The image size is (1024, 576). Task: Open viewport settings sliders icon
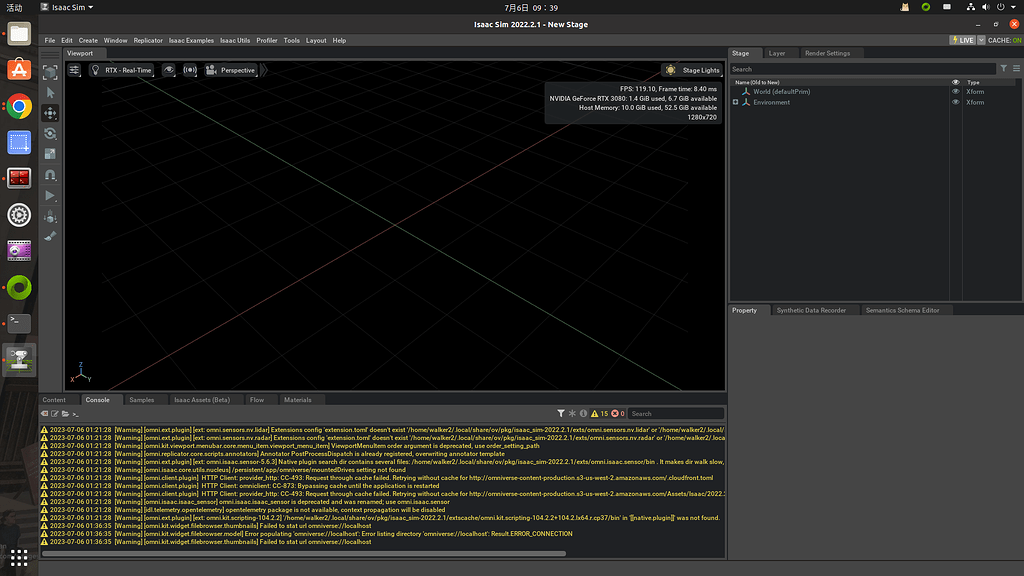tap(75, 70)
